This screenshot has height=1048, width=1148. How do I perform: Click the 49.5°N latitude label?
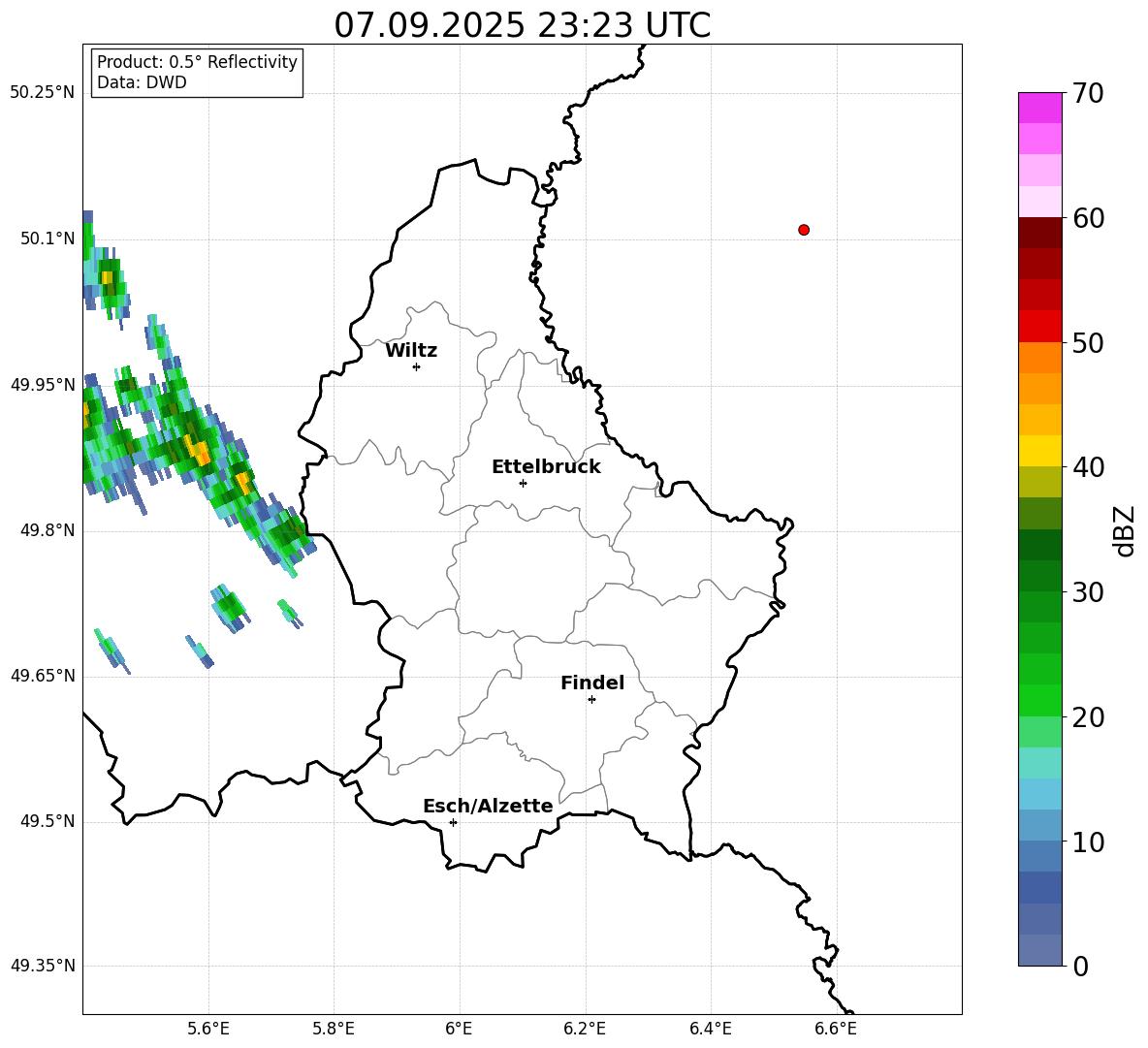point(48,821)
